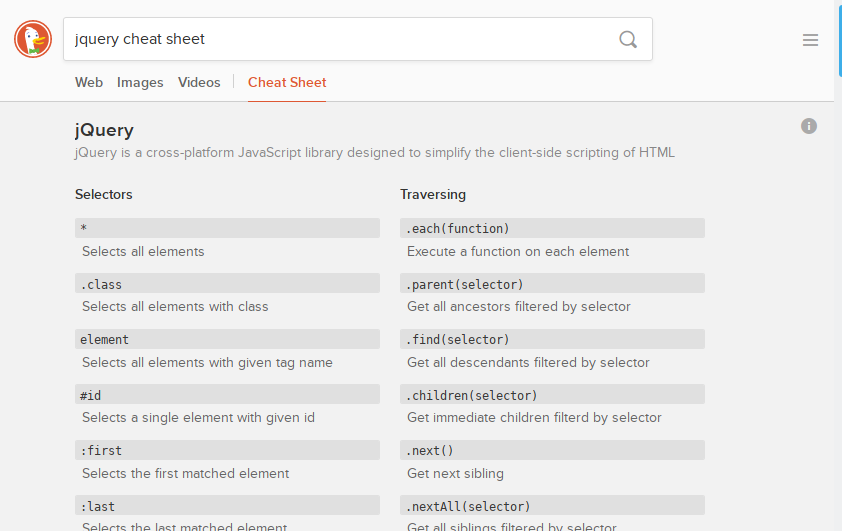Switch to the Web tab

coord(89,82)
